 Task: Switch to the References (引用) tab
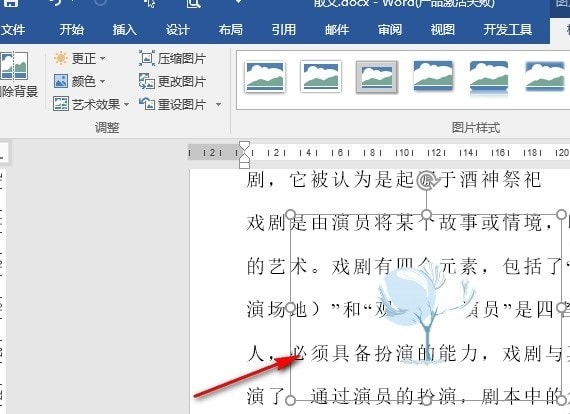pos(284,29)
